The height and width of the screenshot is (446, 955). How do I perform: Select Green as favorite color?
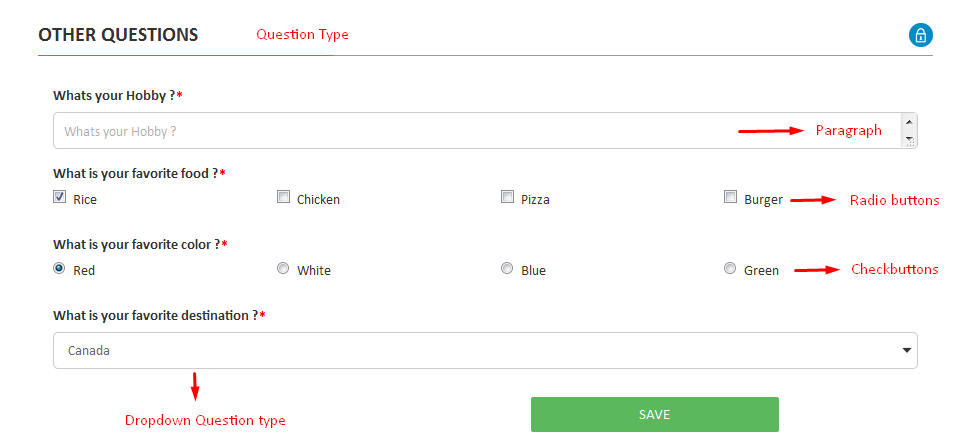[731, 269]
